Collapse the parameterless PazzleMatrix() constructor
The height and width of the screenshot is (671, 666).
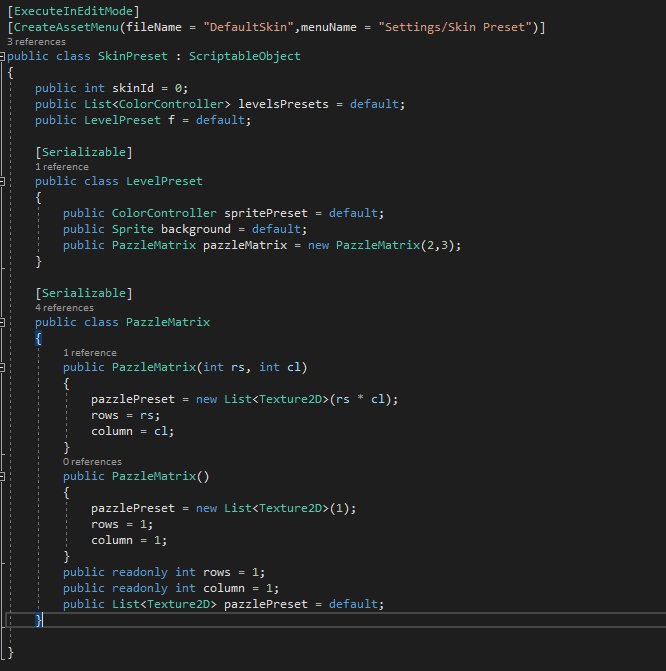[x=2, y=476]
